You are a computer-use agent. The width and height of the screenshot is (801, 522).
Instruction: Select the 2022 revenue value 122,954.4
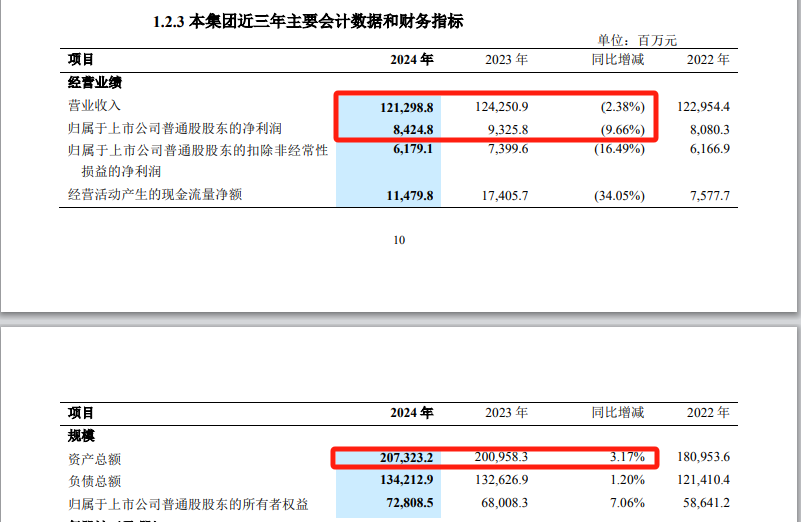tap(703, 107)
